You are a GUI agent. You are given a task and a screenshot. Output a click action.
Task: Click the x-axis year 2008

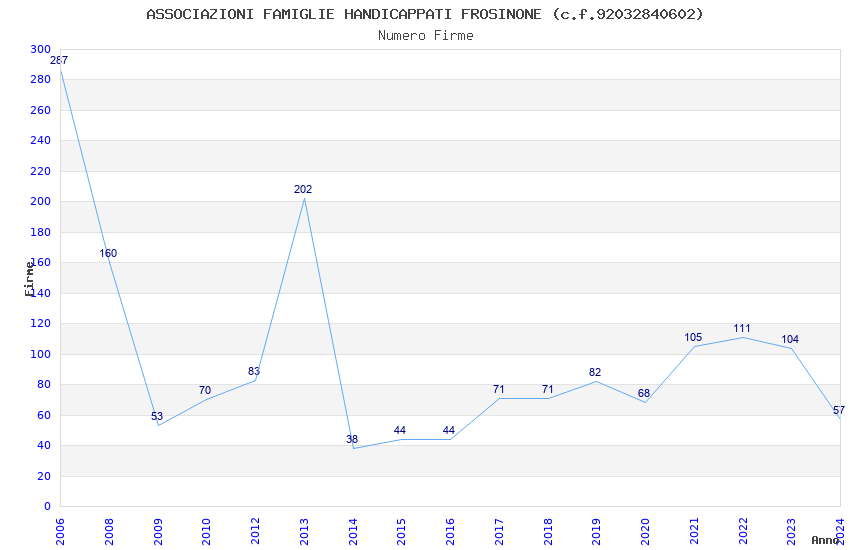pos(109,531)
